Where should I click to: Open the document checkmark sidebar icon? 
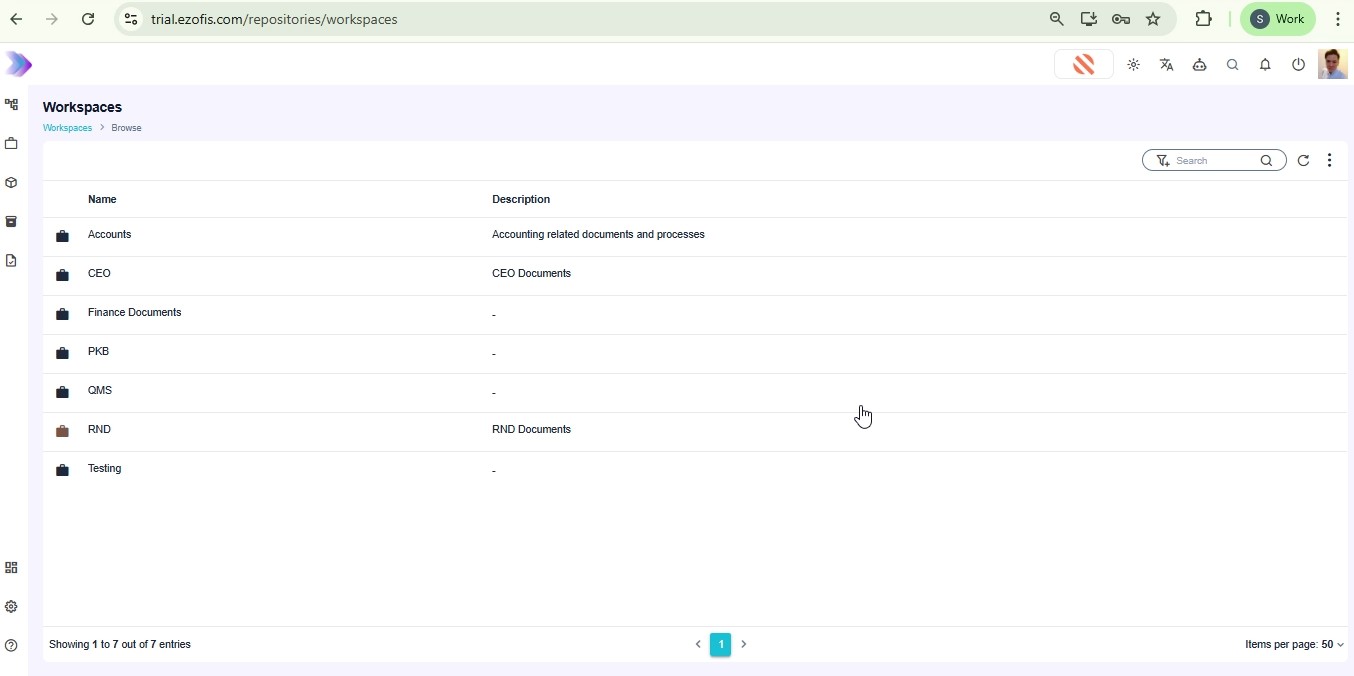point(12,261)
